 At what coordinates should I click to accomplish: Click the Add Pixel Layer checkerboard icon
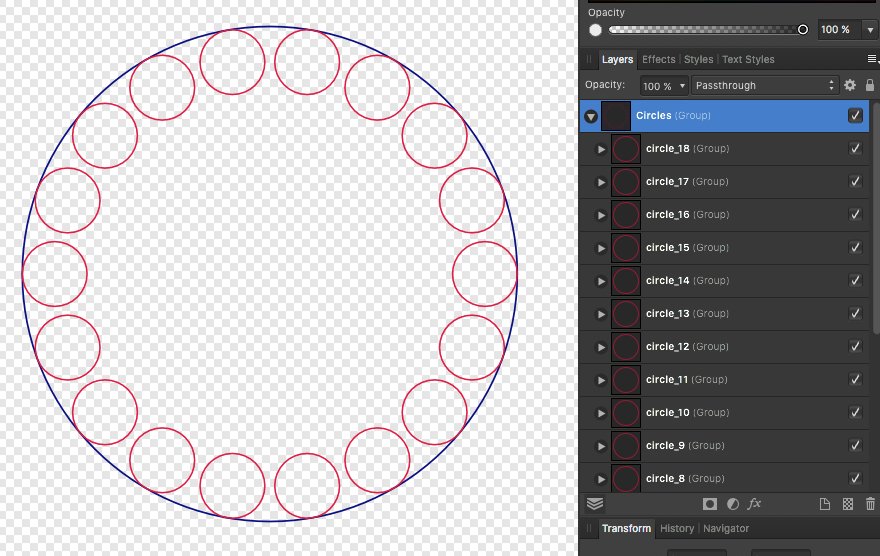848,504
